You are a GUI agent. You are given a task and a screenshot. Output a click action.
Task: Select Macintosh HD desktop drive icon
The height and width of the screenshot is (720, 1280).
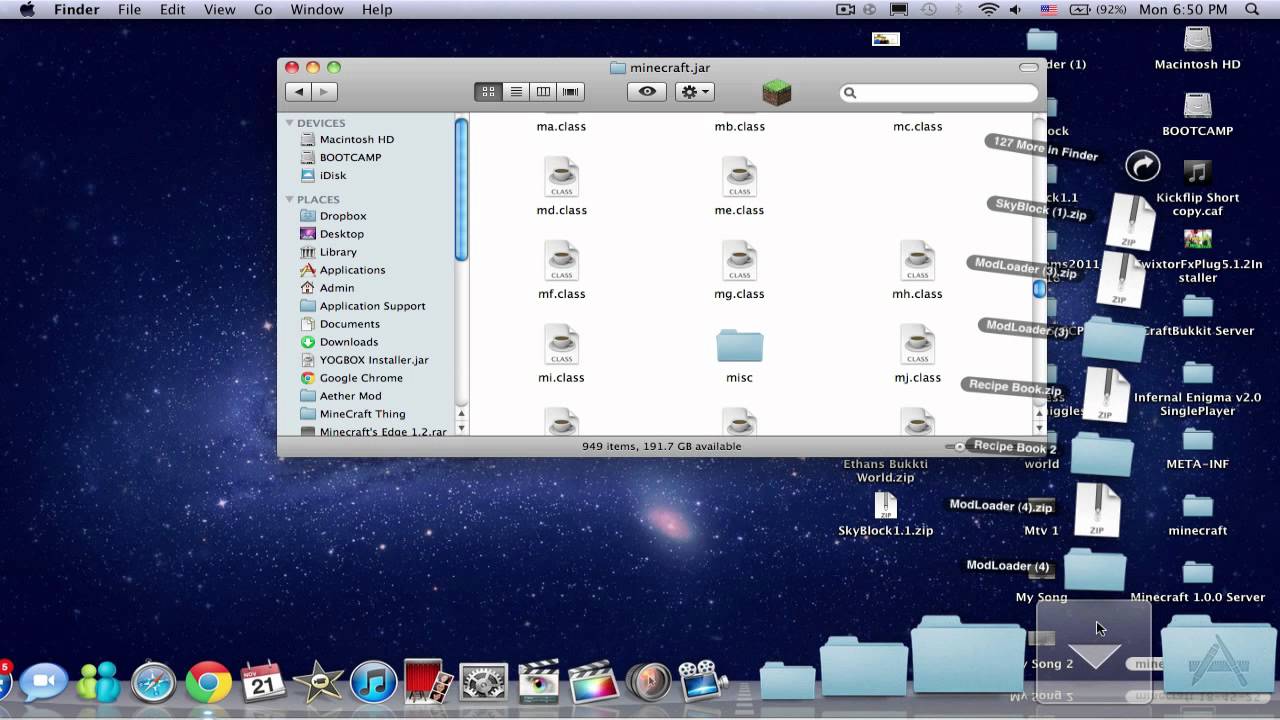[1197, 40]
